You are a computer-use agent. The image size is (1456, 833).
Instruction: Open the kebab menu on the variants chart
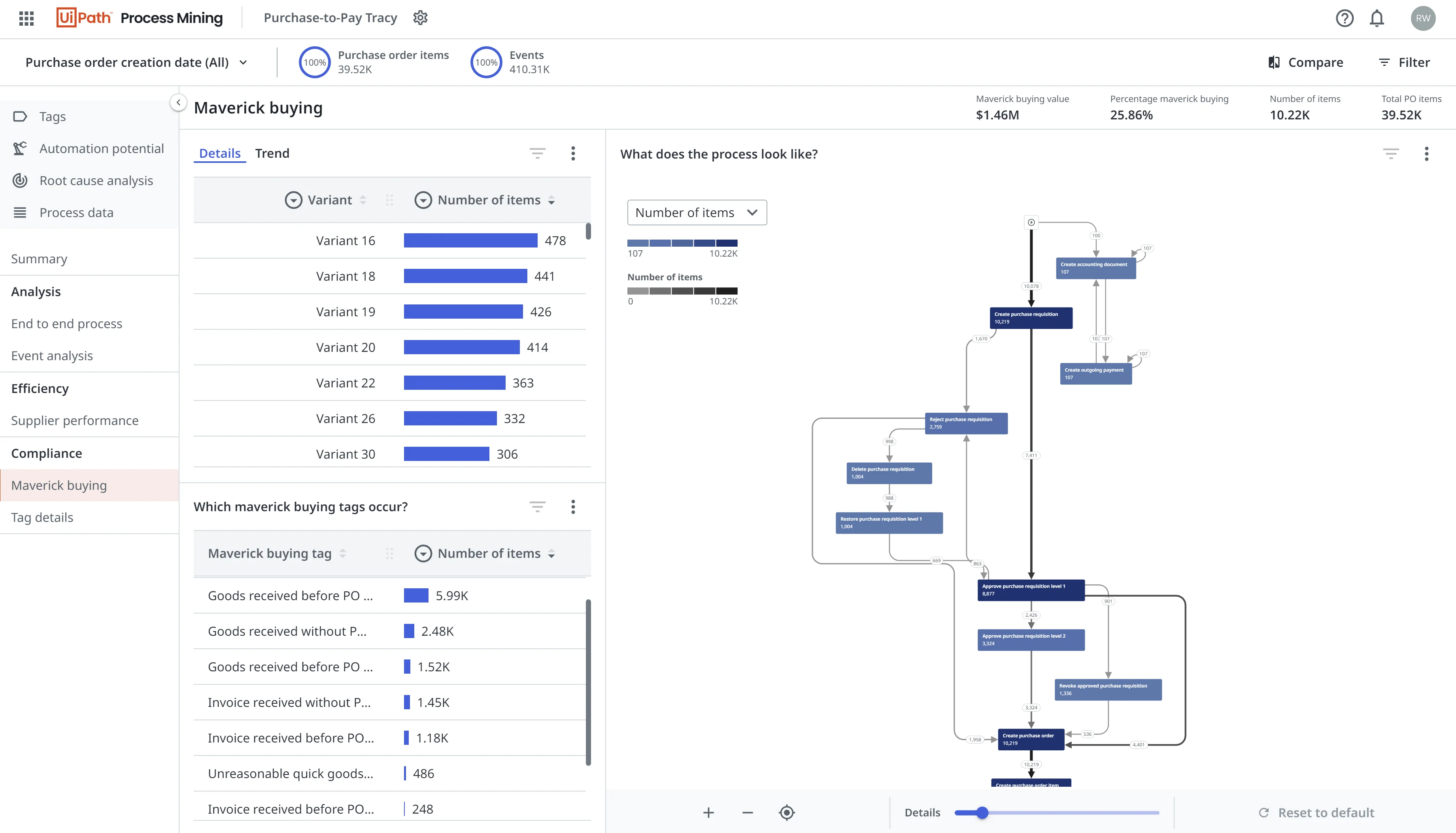pyautogui.click(x=573, y=153)
